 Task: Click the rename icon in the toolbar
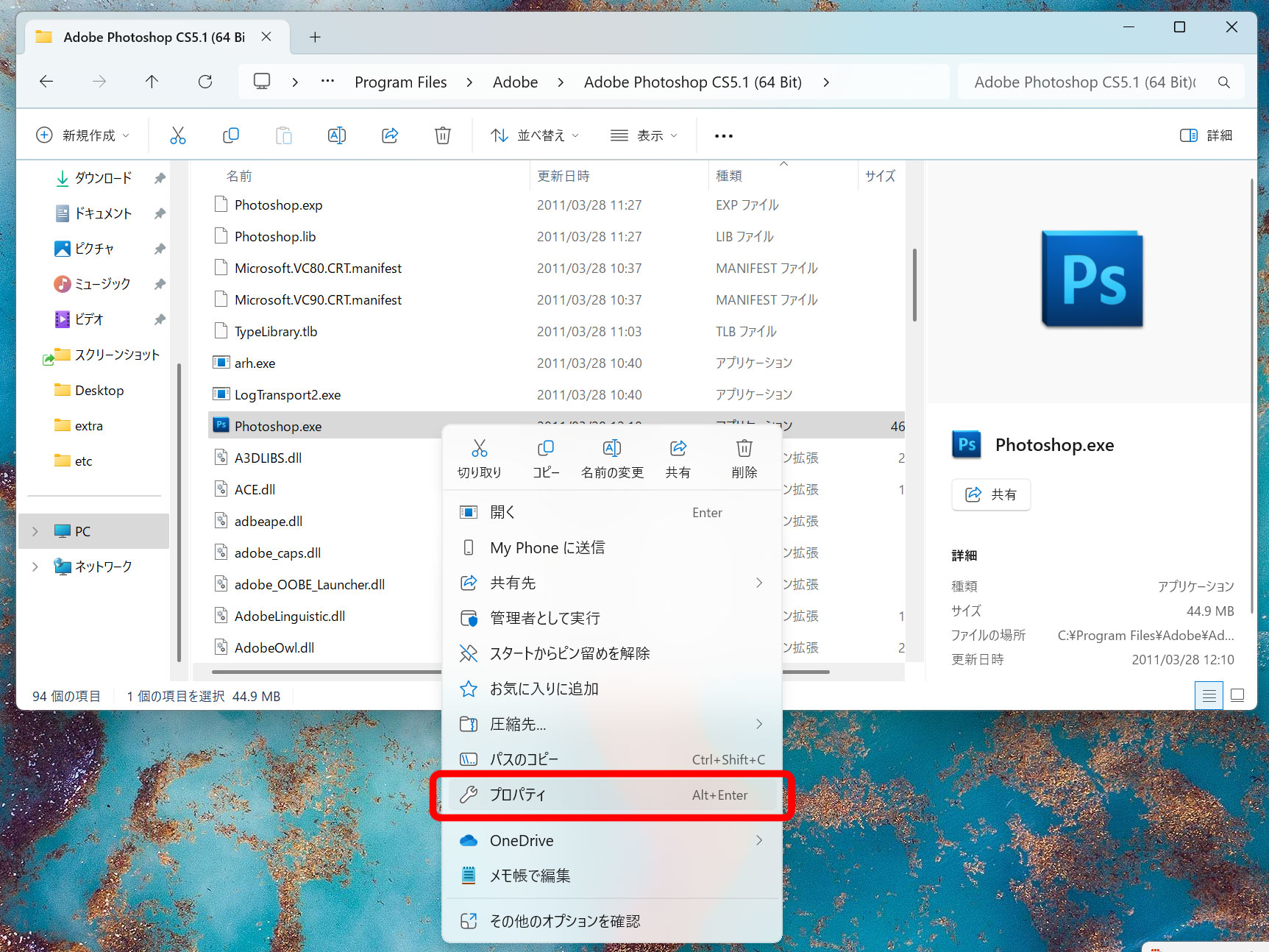[x=337, y=135]
